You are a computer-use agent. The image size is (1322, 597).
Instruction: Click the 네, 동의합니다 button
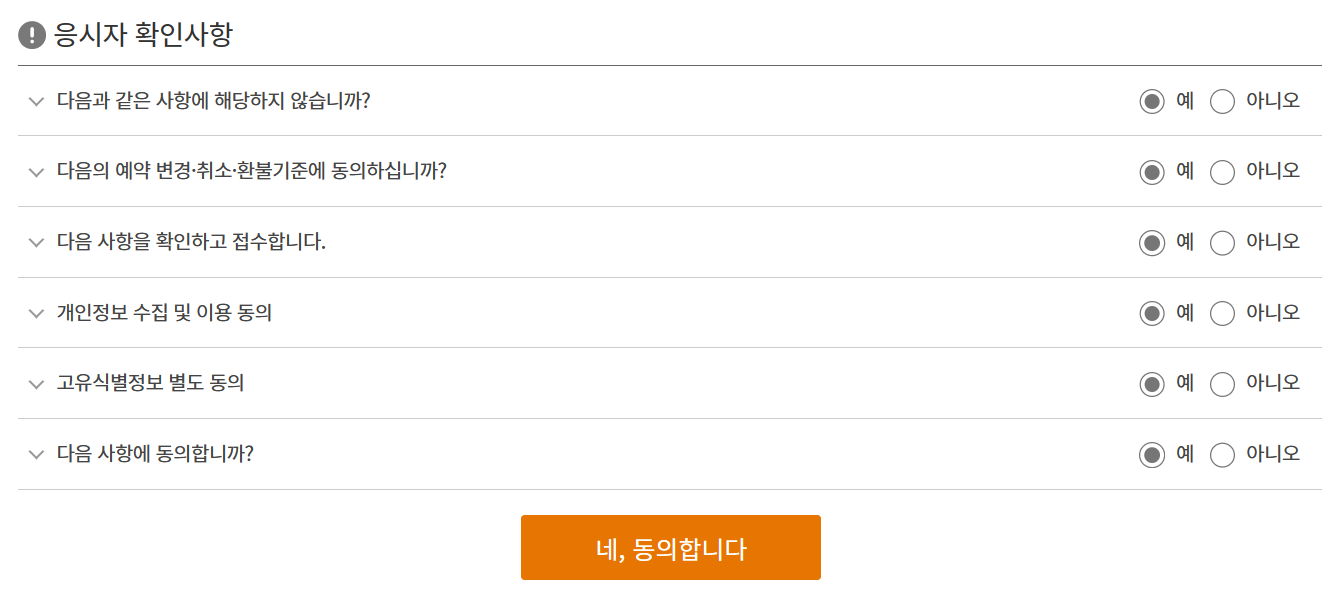[670, 547]
